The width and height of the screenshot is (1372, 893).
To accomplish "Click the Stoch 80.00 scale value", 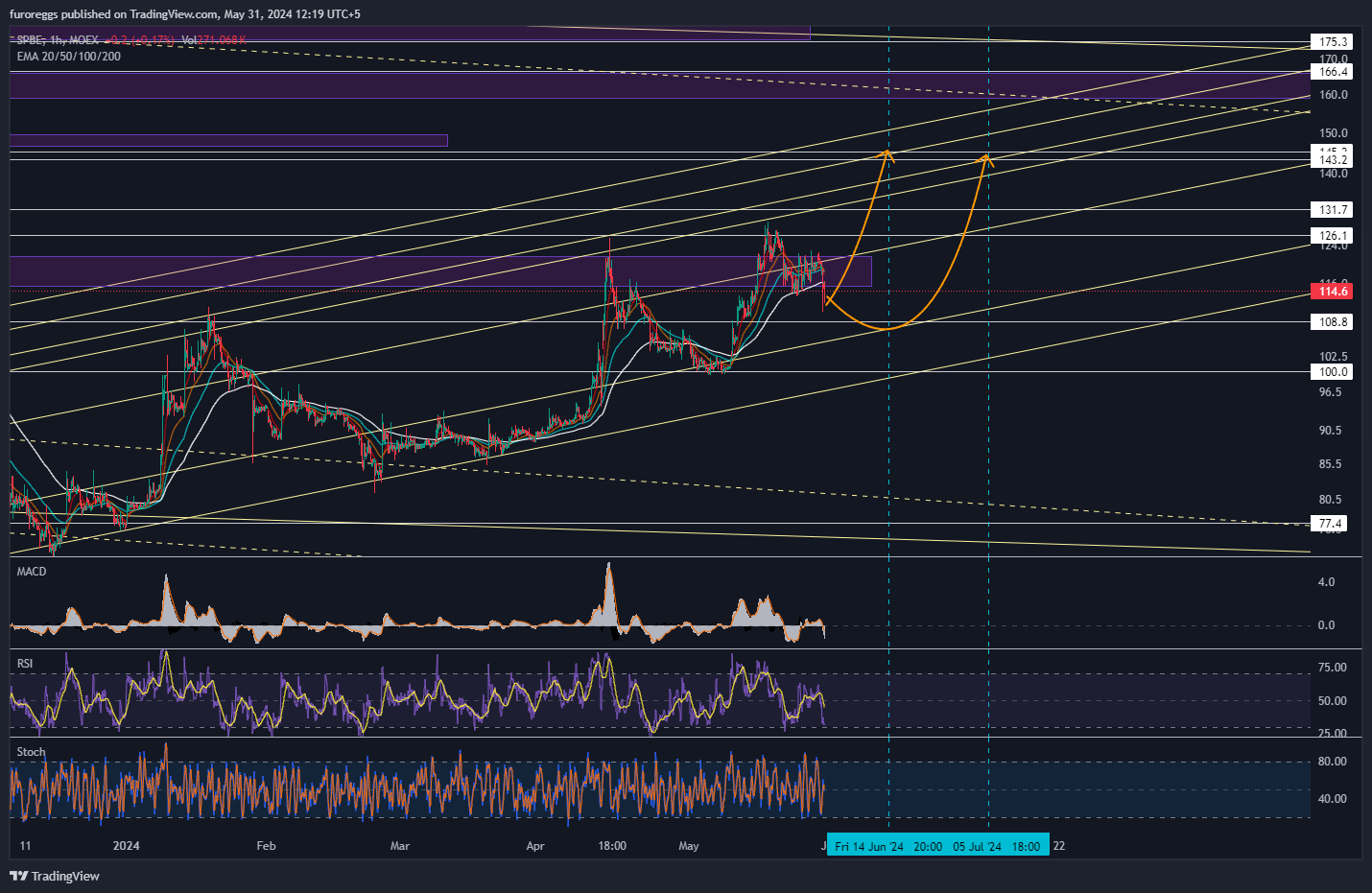I will pos(1333,762).
